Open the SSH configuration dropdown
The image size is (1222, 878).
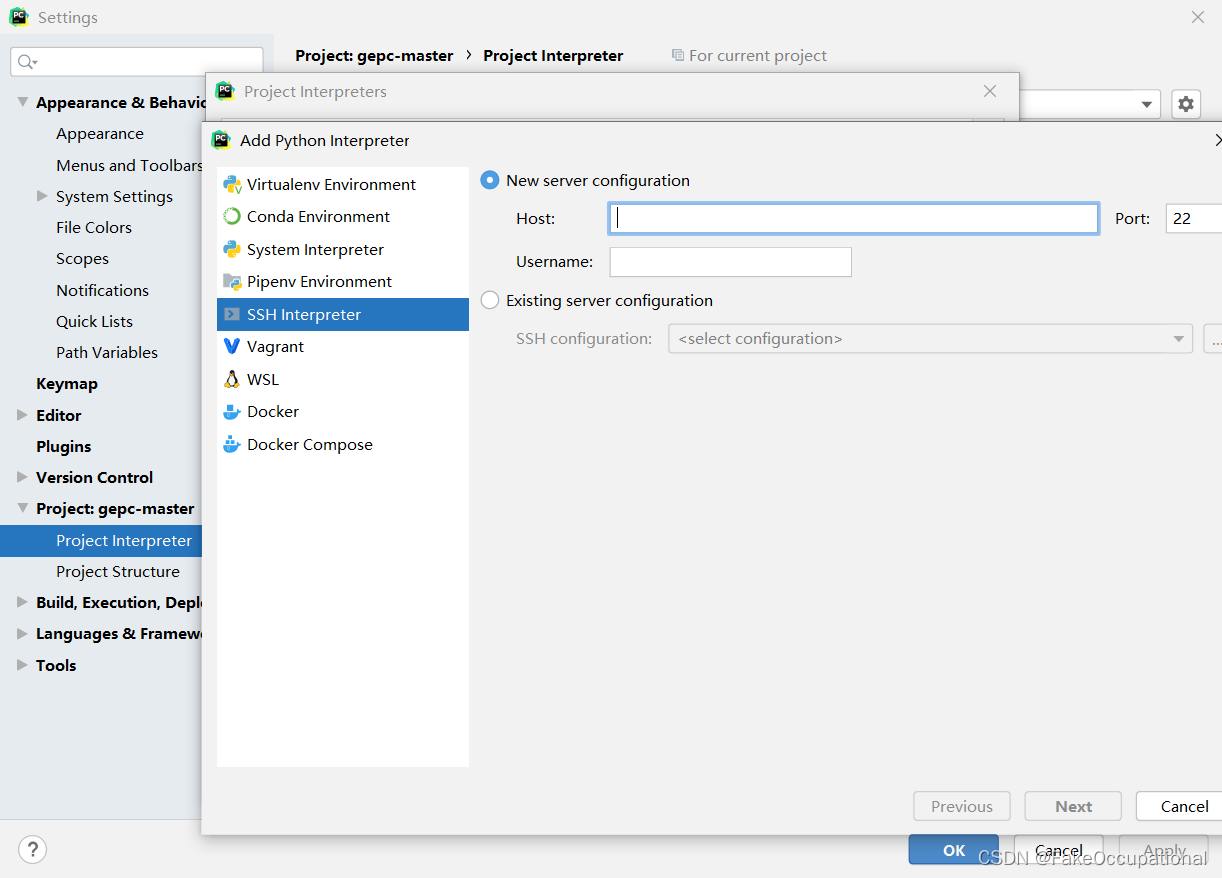930,339
